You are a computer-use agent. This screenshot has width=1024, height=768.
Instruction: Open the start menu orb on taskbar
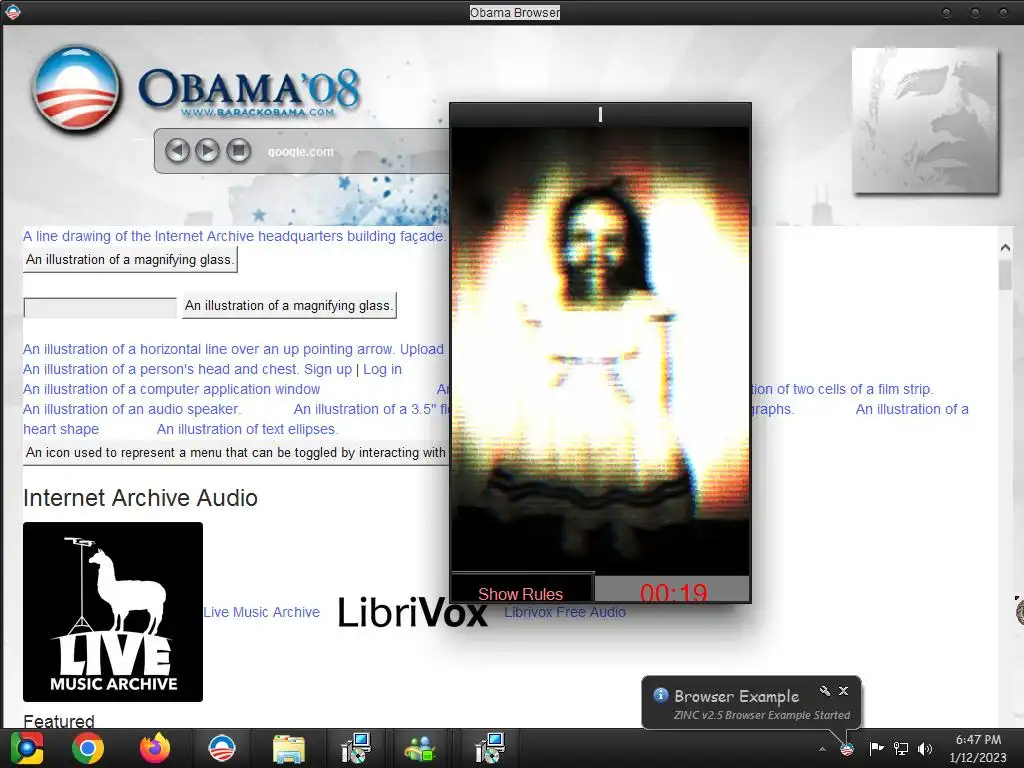27,748
